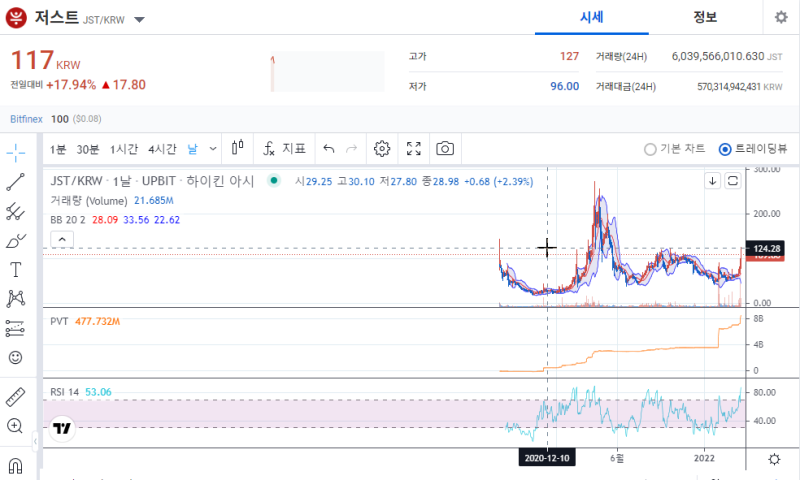Select the pitchfork drawing tool
This screenshot has height=480, width=800.
click(15, 211)
